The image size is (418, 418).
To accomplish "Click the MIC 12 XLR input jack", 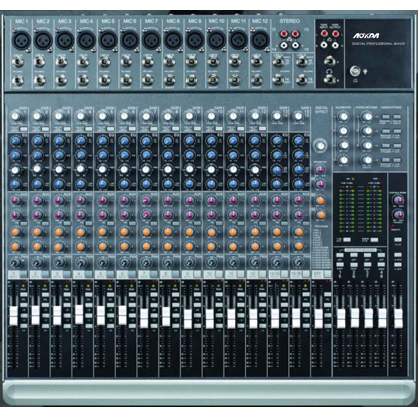I will (x=260, y=40).
